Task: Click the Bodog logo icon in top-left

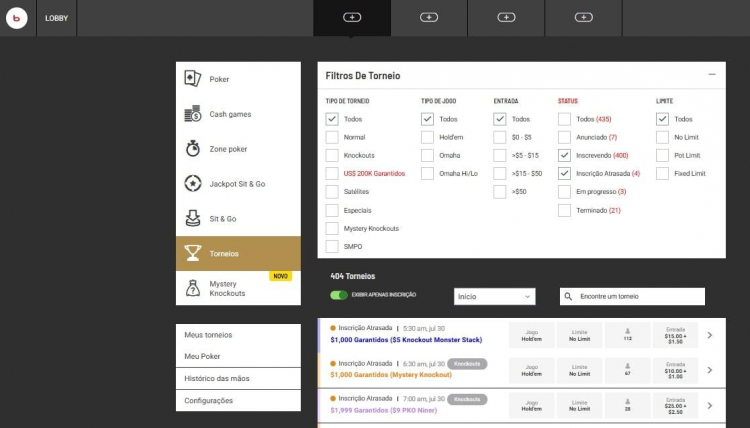Action: [16, 17]
